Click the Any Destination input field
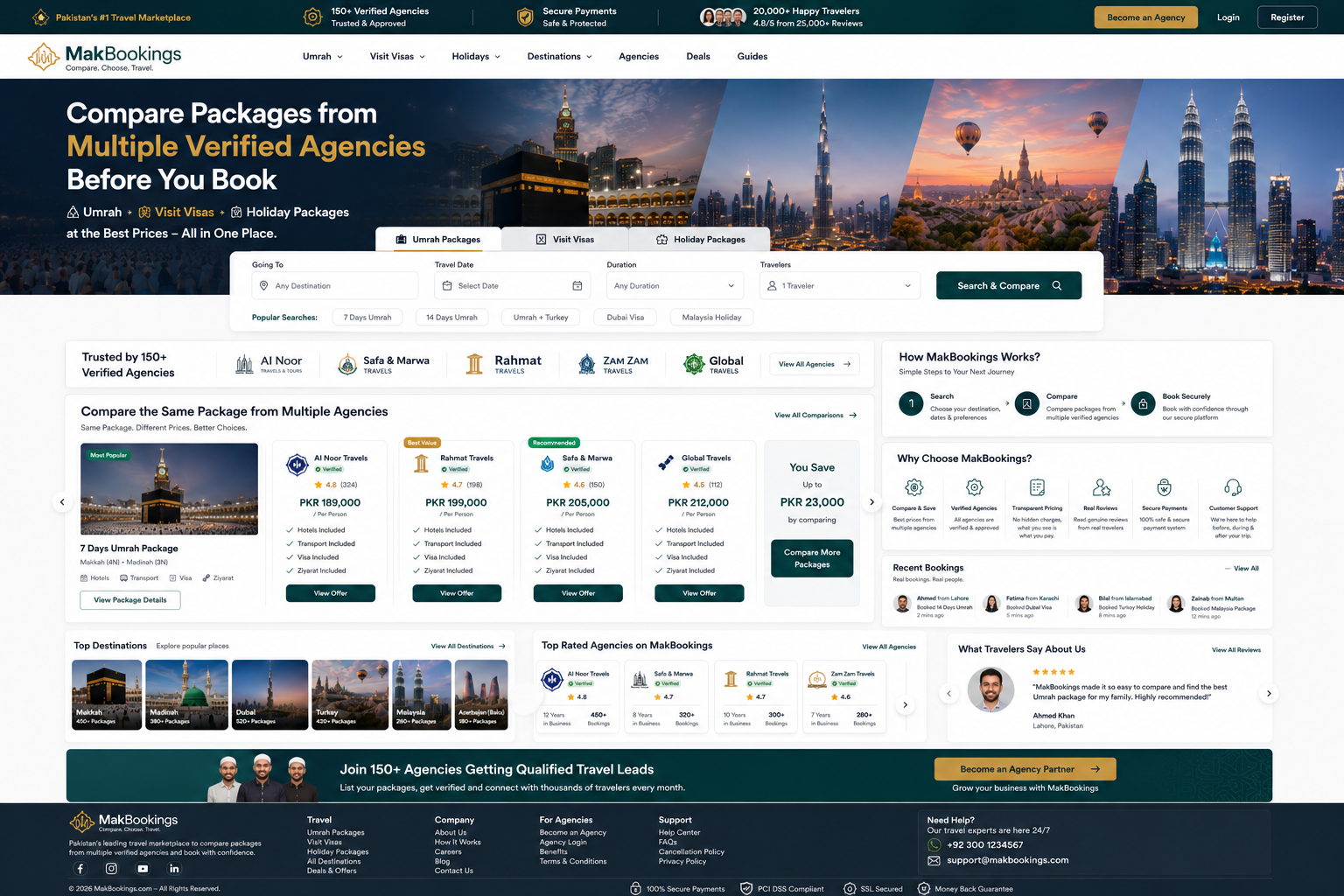This screenshot has width=1344, height=896. point(335,286)
